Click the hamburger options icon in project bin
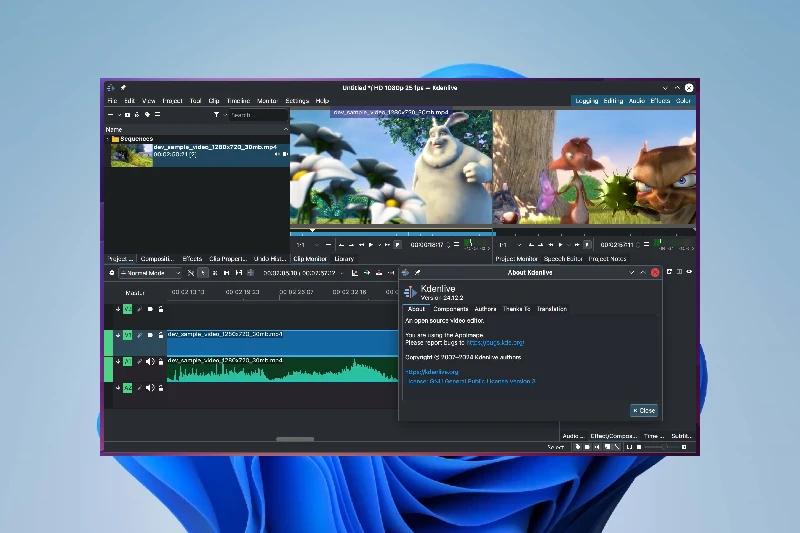This screenshot has width=800, height=533. click(158, 115)
